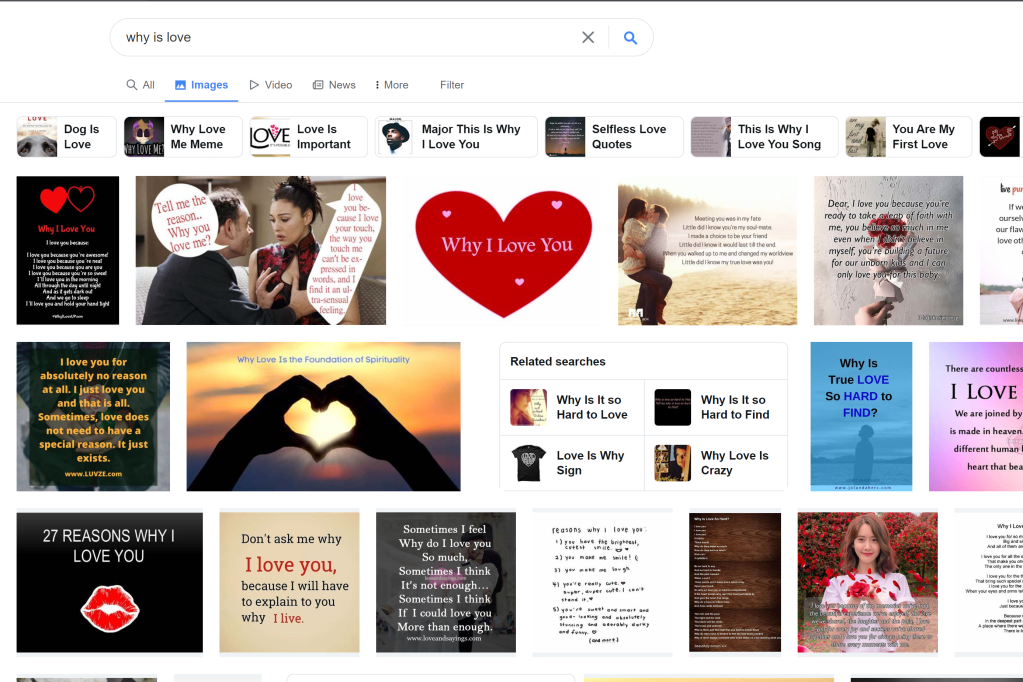Image resolution: width=1023 pixels, height=682 pixels.
Task: Select the 'Love Is Important' suggestion chip
Action: (308, 137)
